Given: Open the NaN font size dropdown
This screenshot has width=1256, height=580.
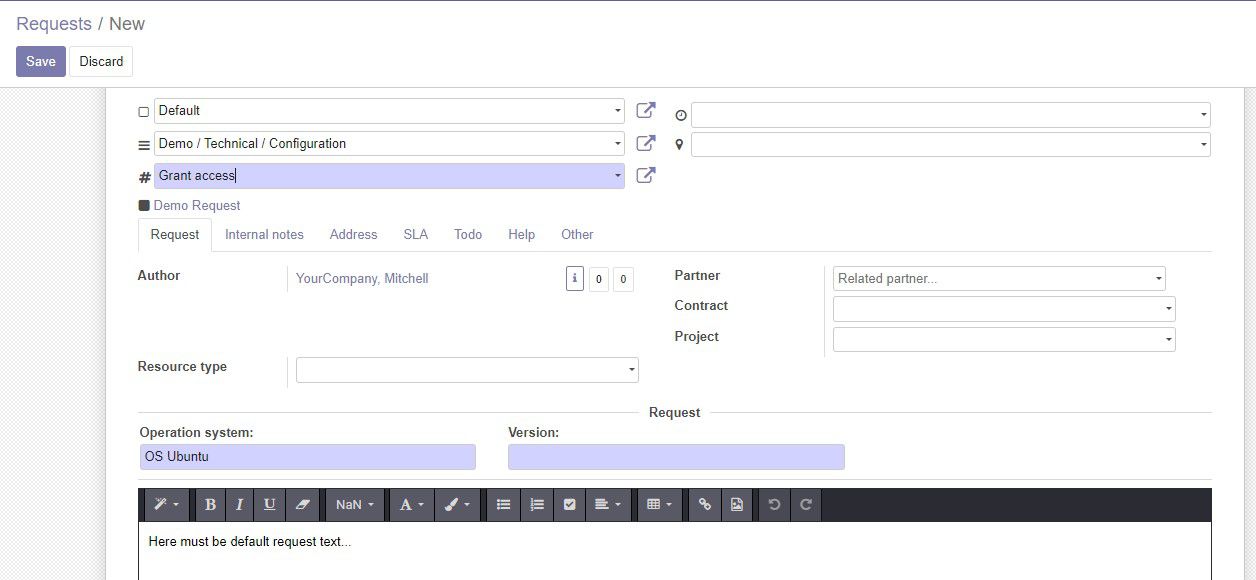Looking at the screenshot, I should 355,505.
